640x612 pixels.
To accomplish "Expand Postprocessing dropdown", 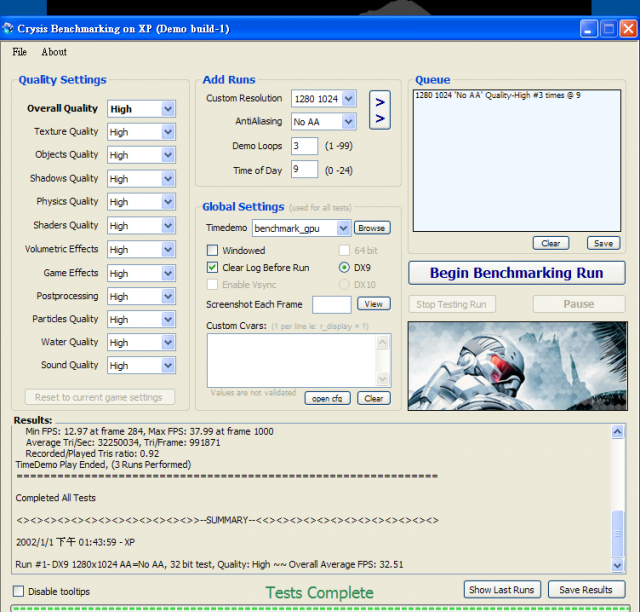I will pyautogui.click(x=168, y=296).
